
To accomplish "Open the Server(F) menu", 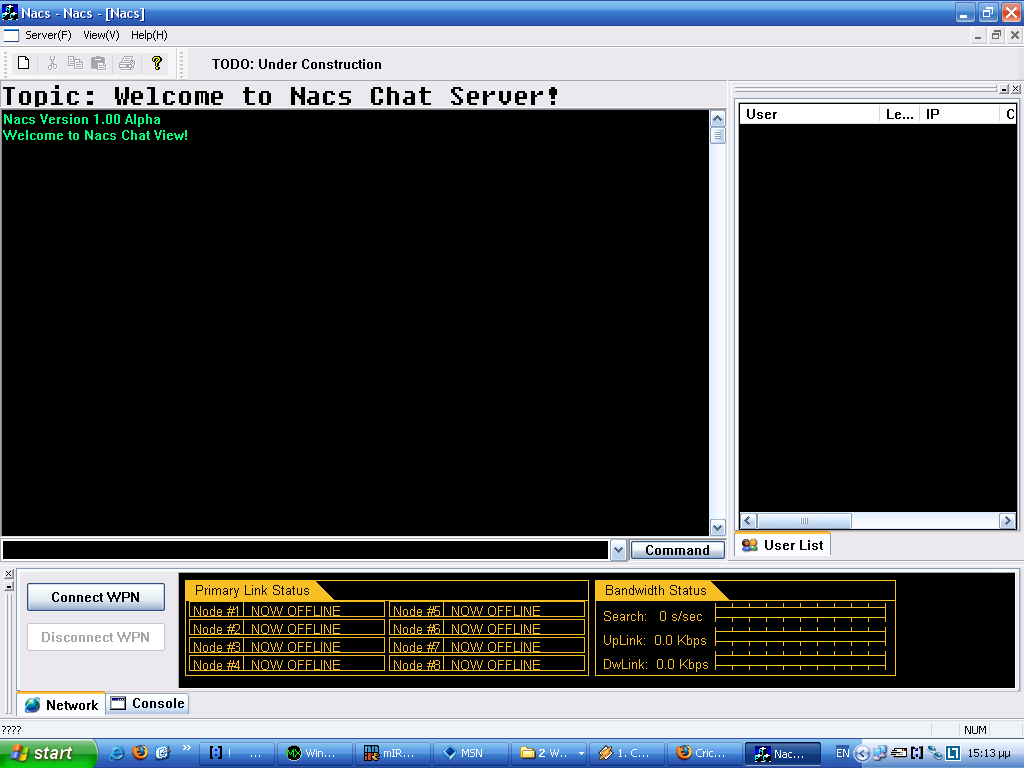I will pos(48,35).
